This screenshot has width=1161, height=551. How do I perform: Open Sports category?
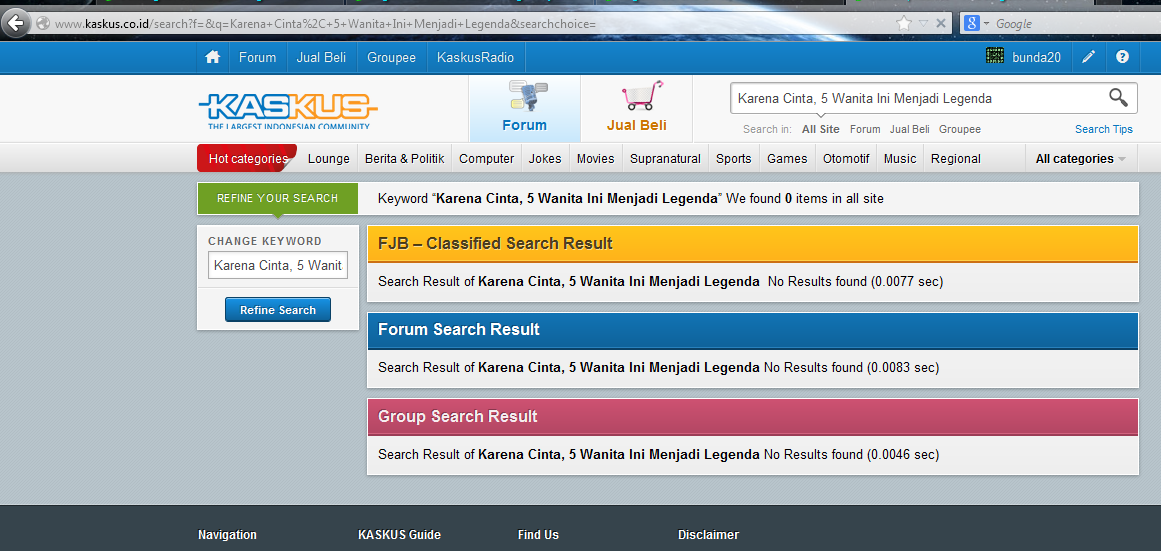733,158
